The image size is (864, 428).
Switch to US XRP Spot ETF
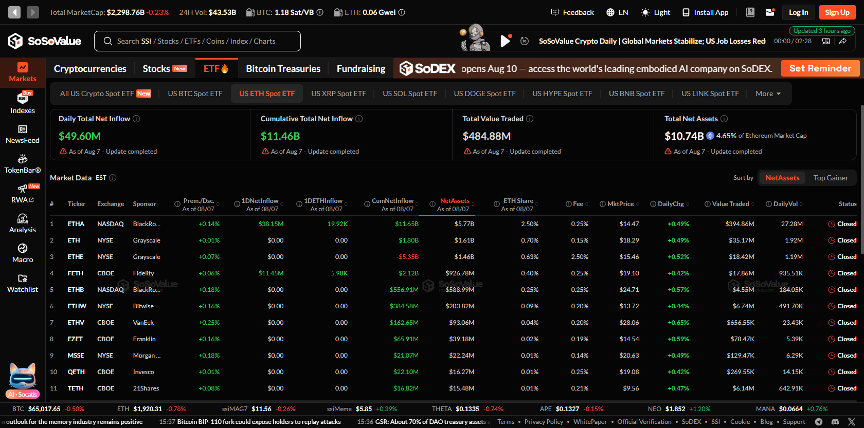click(x=338, y=94)
